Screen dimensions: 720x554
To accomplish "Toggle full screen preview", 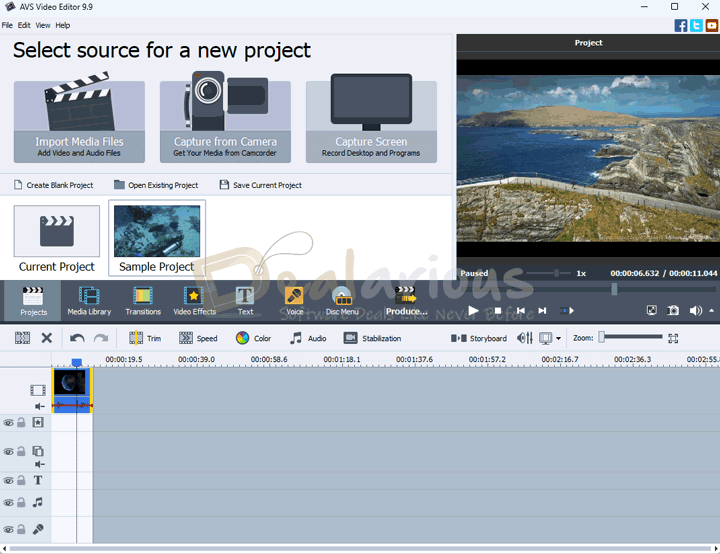I will 652,311.
